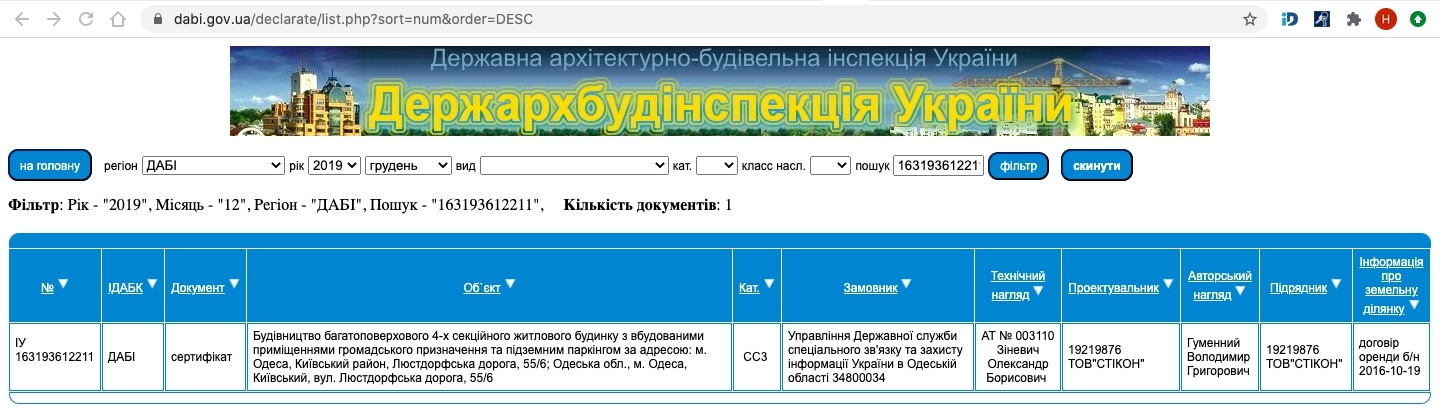Select the ДАБІ cell in the table row
Viewport: 1440px width, 407px height.
pos(133,356)
